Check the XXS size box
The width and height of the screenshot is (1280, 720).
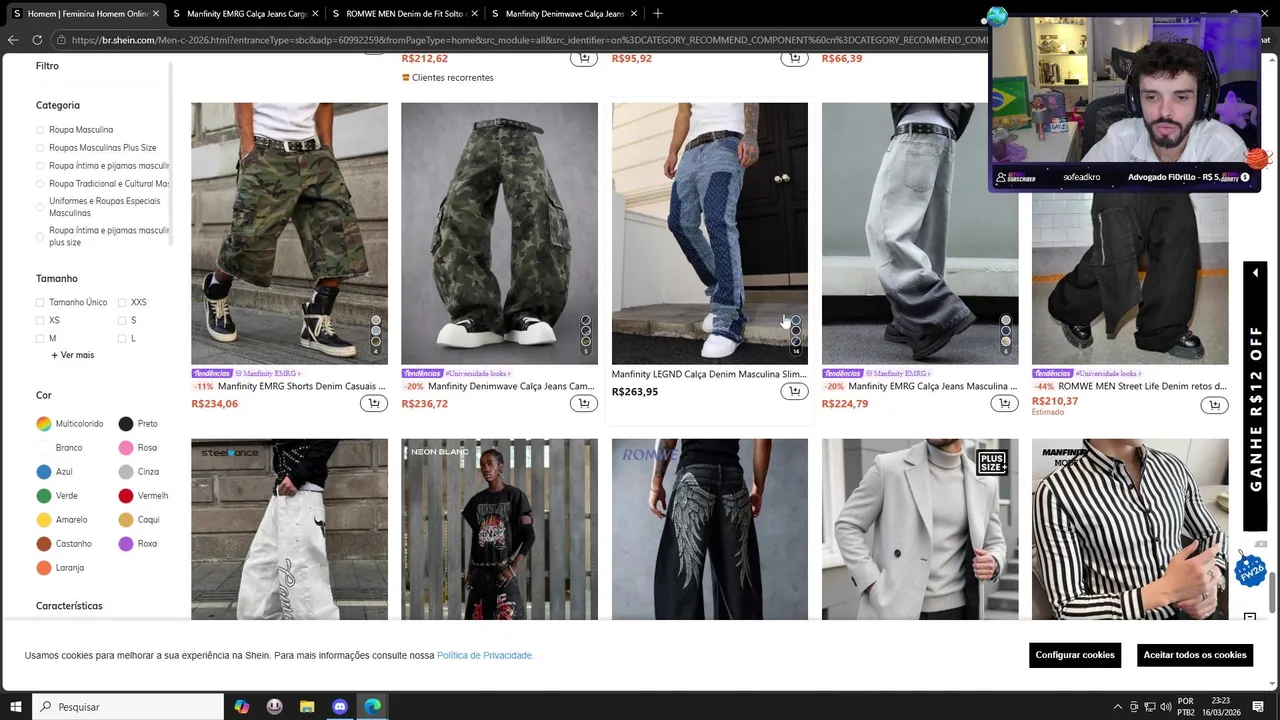121,302
